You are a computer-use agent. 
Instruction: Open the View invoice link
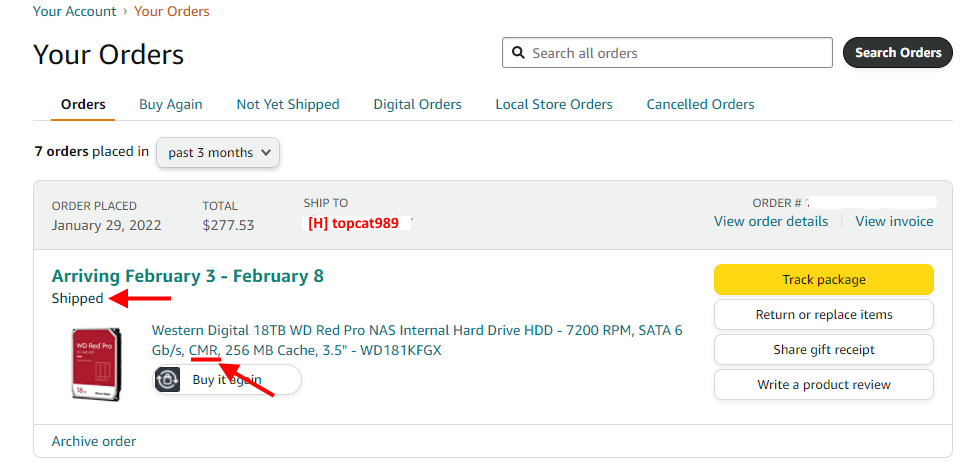point(894,221)
